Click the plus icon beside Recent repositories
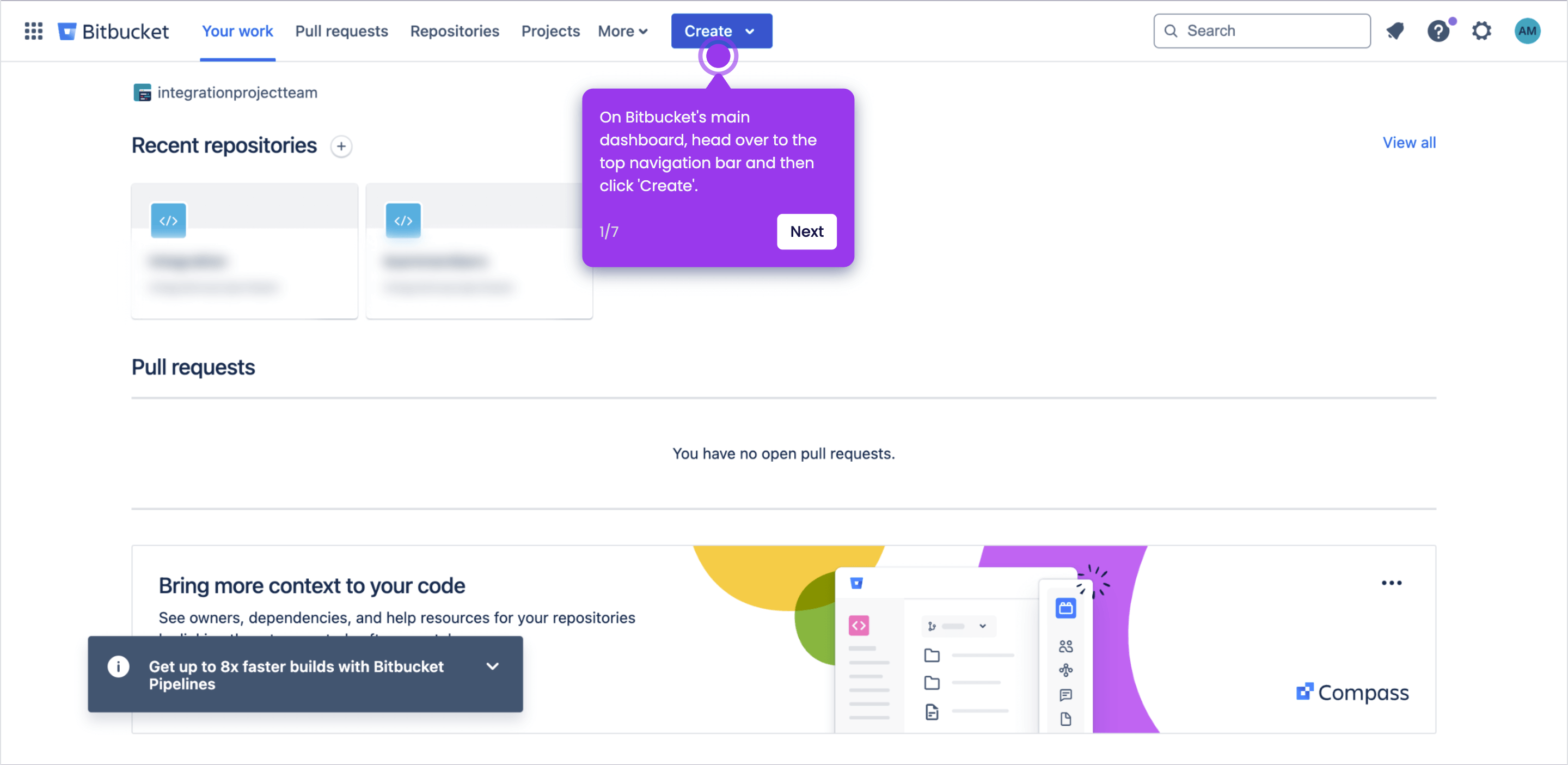This screenshot has width=1568, height=765. (x=341, y=146)
